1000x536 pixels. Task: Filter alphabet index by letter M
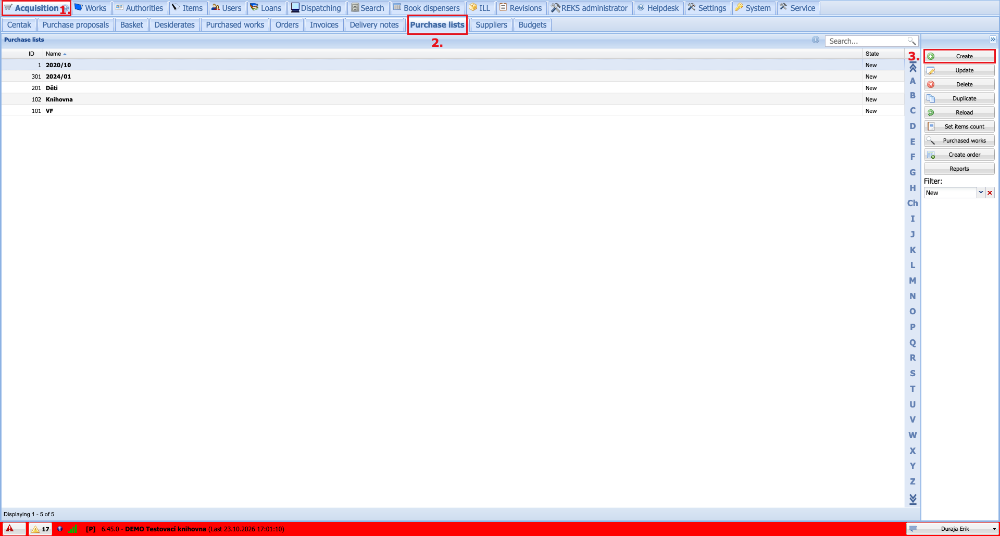913,280
